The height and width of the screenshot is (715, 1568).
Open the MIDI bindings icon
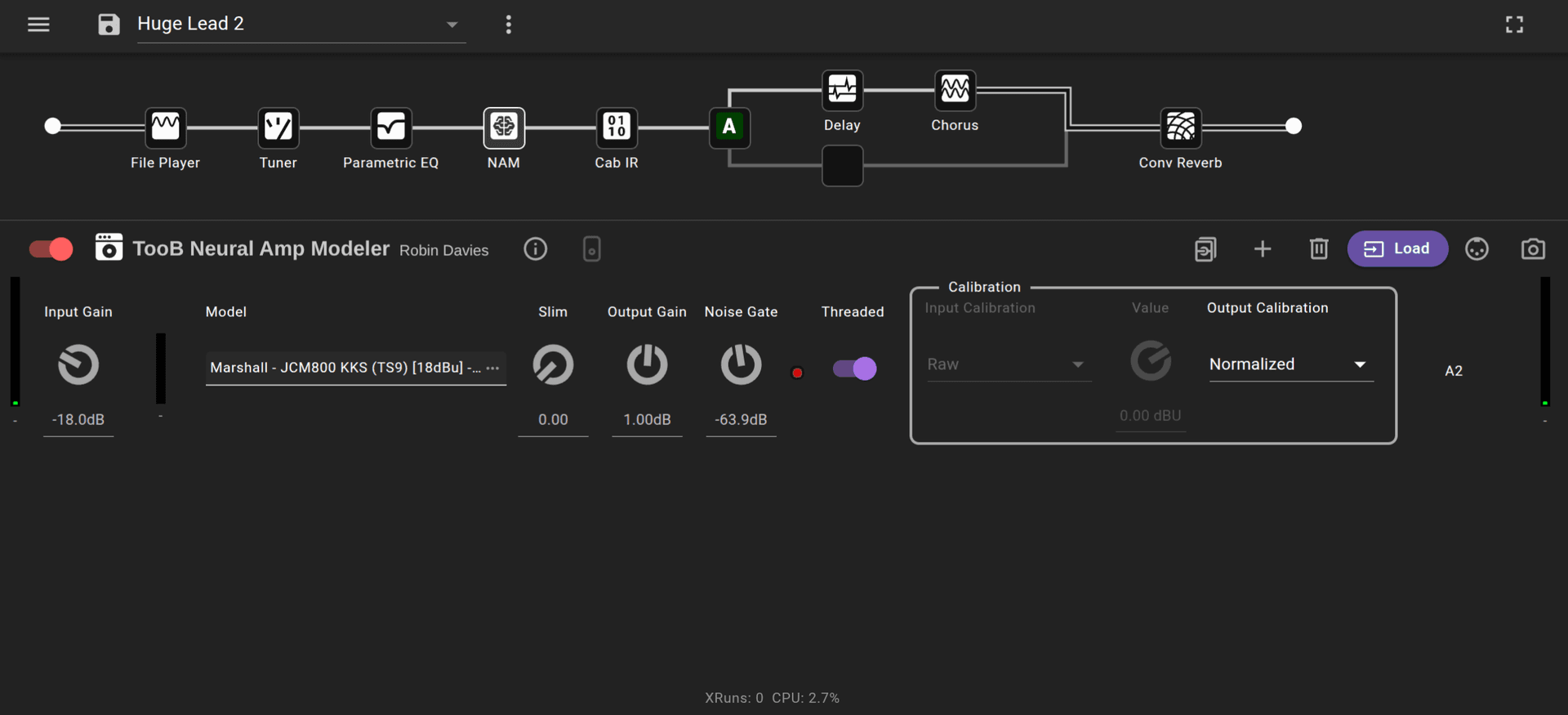[1477, 249]
